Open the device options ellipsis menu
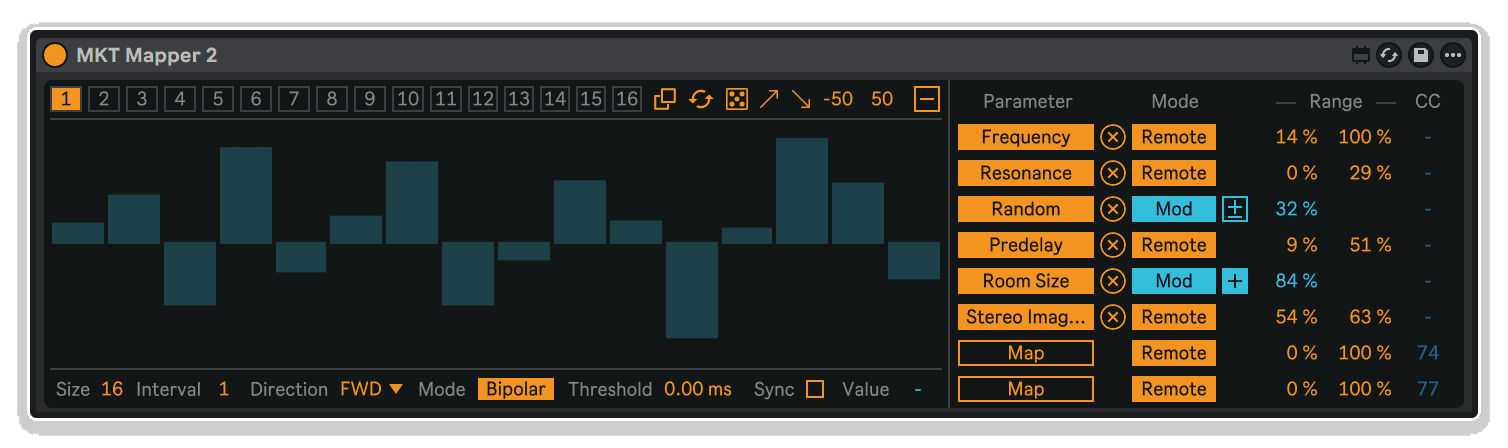 [x=1452, y=56]
